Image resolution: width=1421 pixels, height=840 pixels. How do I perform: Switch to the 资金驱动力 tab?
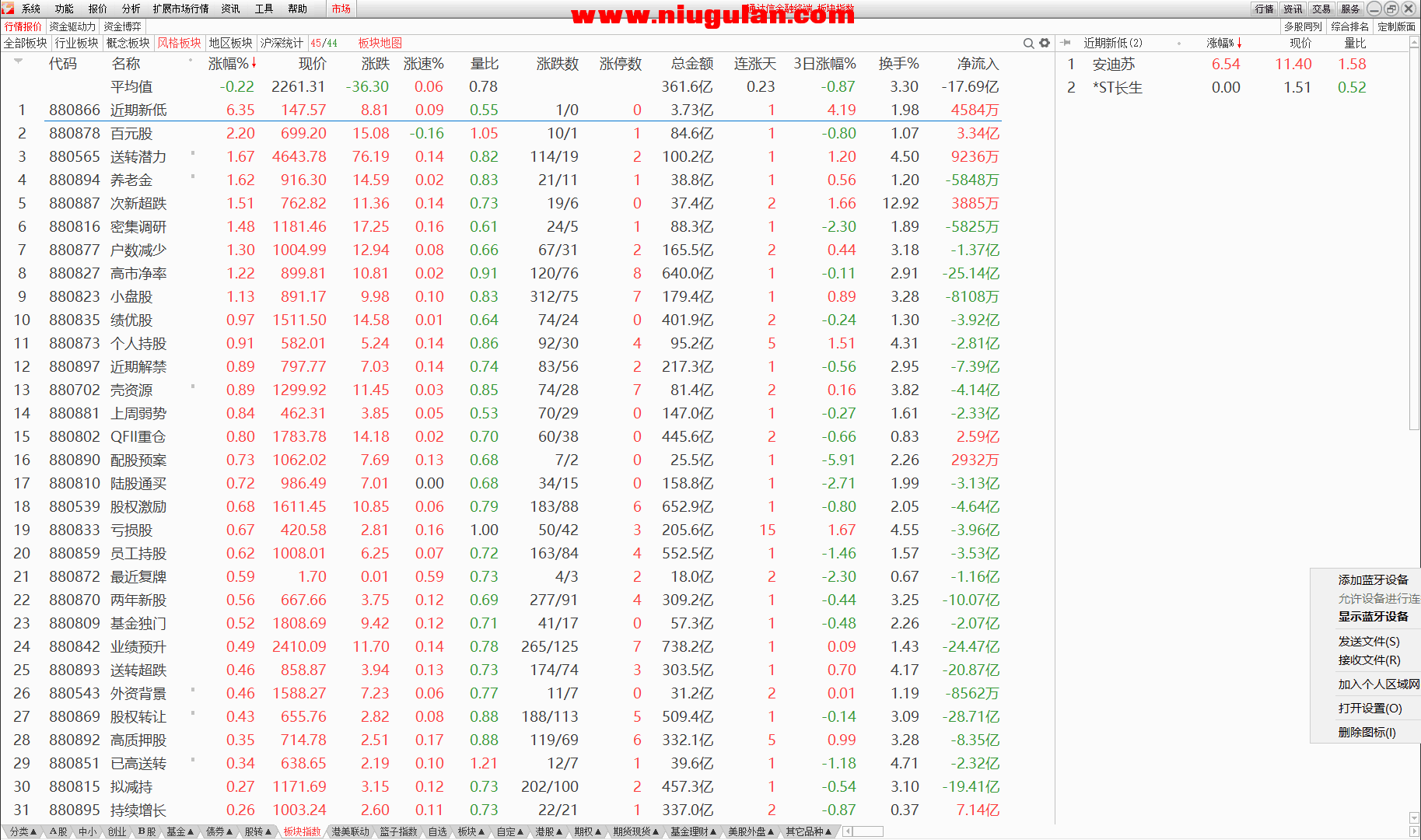(72, 26)
